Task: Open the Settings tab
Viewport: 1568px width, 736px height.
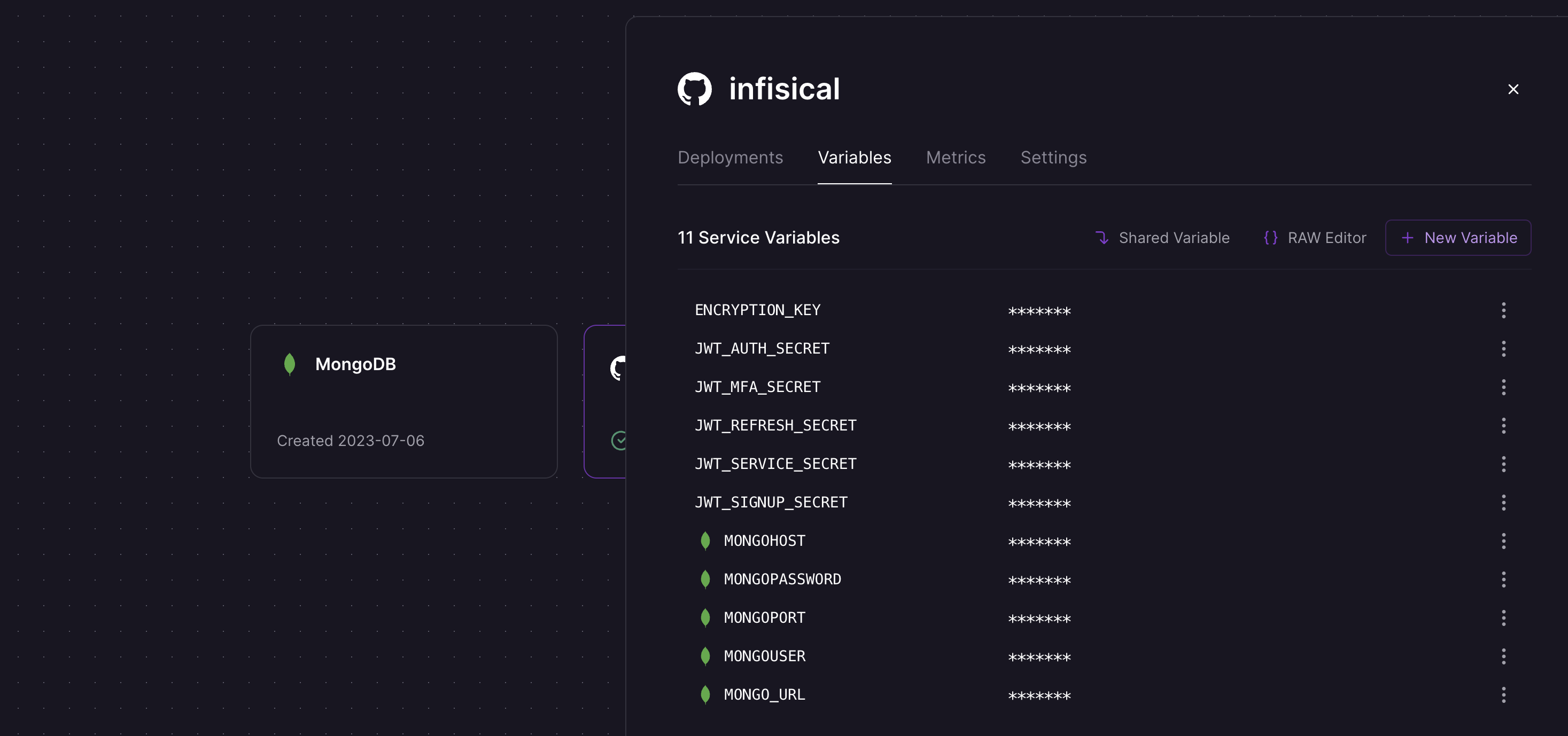Action: (x=1054, y=158)
